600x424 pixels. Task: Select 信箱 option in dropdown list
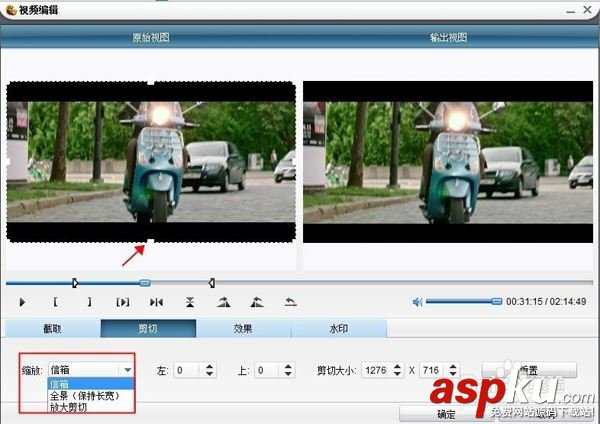[x=91, y=384]
